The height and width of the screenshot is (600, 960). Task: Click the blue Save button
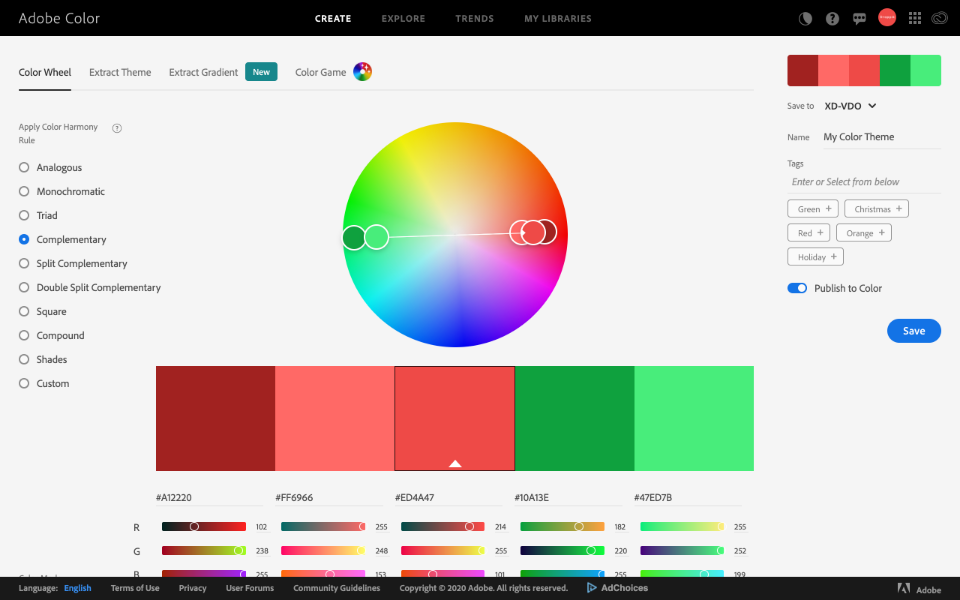coord(913,331)
